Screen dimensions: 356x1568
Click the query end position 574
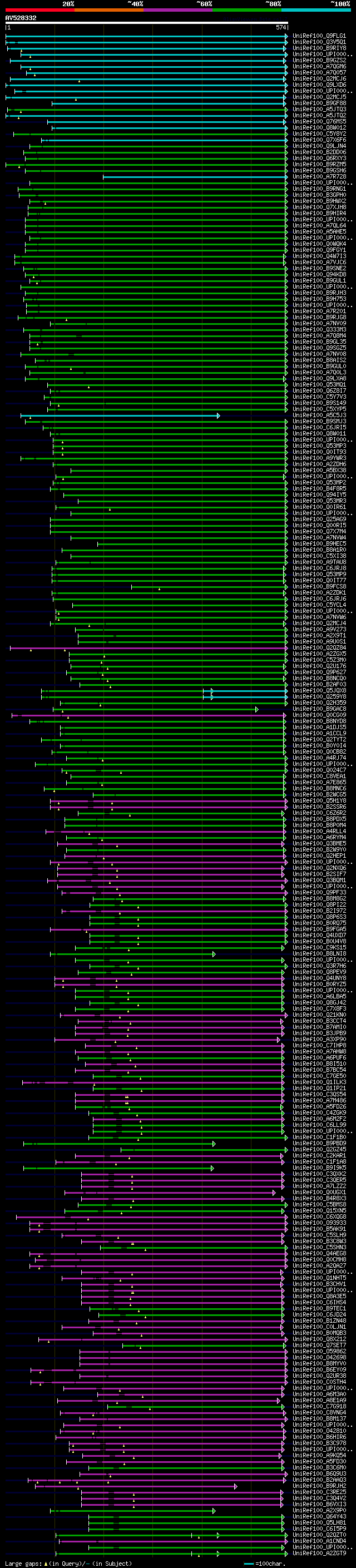pos(281,27)
